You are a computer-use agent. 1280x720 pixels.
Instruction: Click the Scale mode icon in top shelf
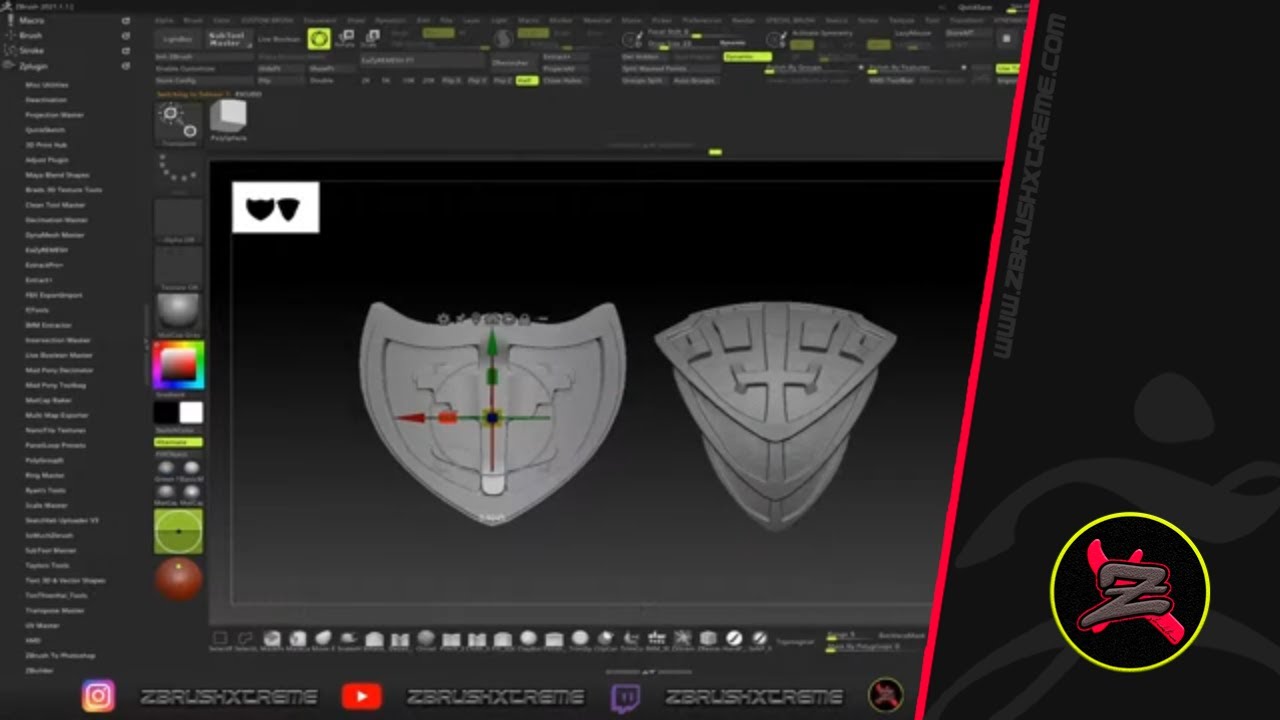(x=370, y=39)
